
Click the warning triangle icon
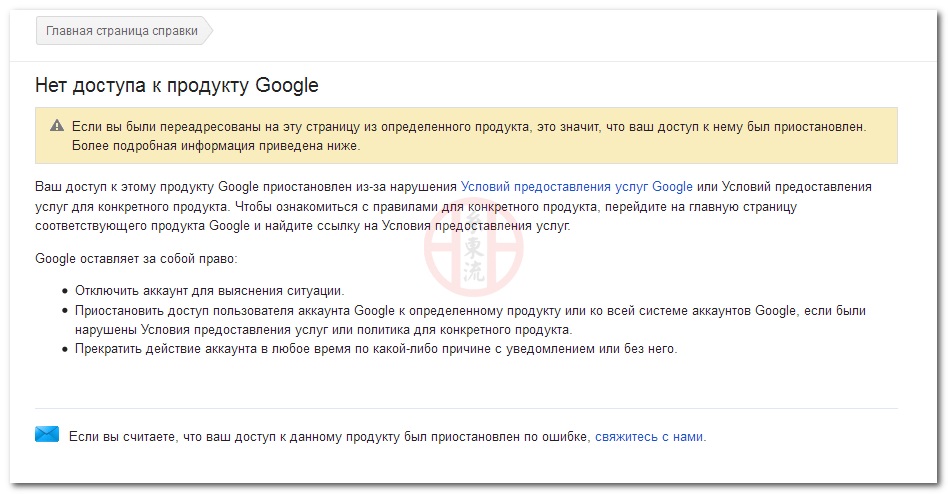click(x=57, y=126)
